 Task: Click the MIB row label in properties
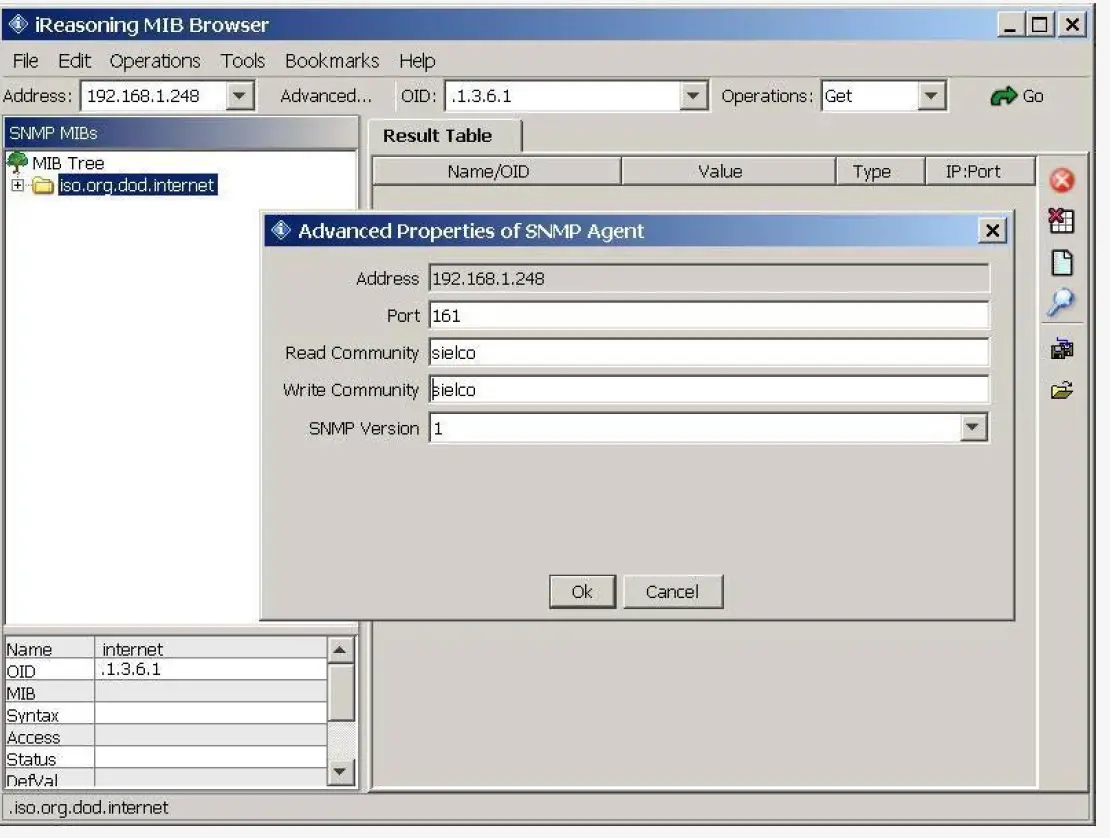[21, 694]
